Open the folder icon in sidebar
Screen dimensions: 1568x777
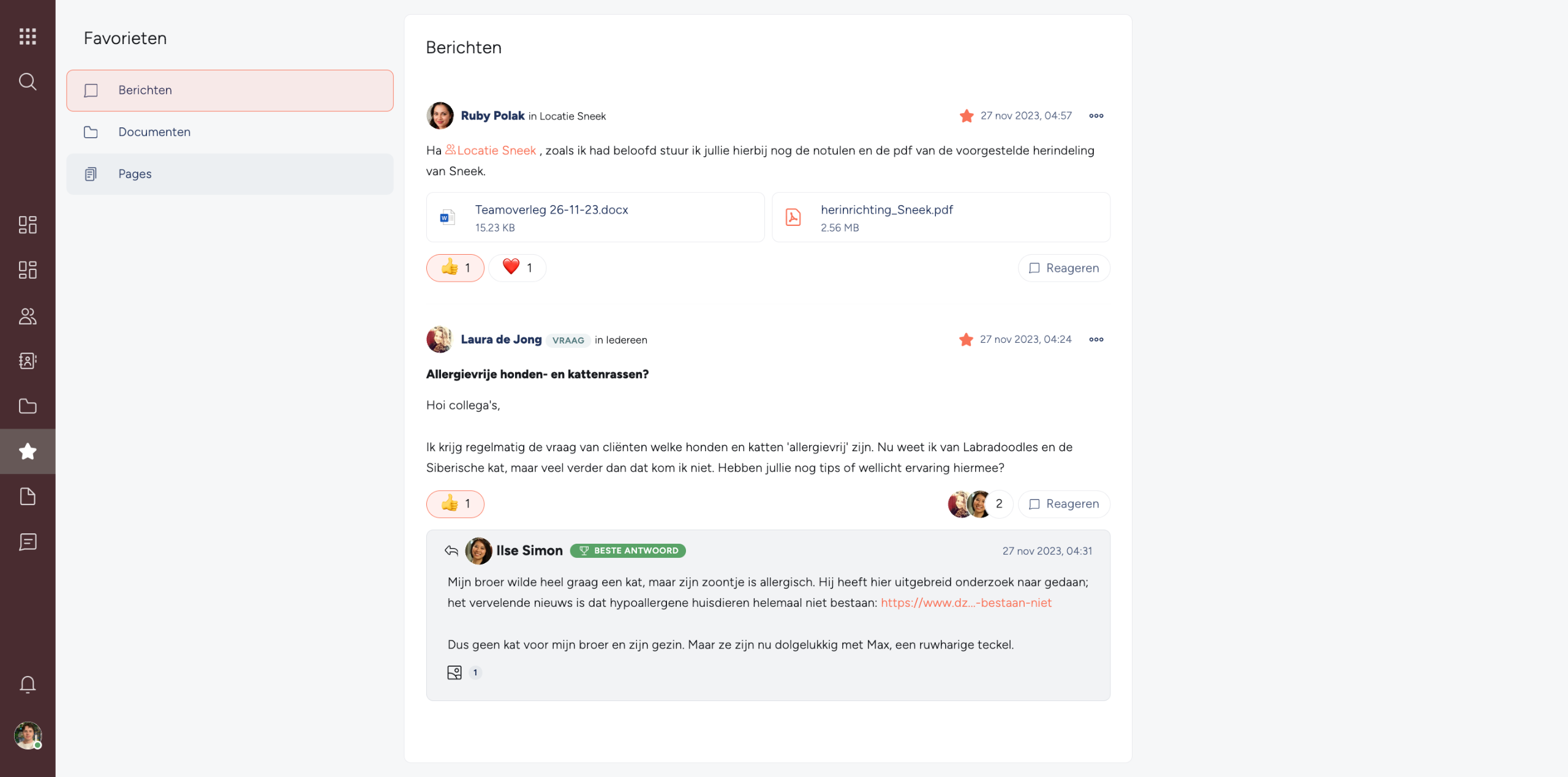pos(28,406)
